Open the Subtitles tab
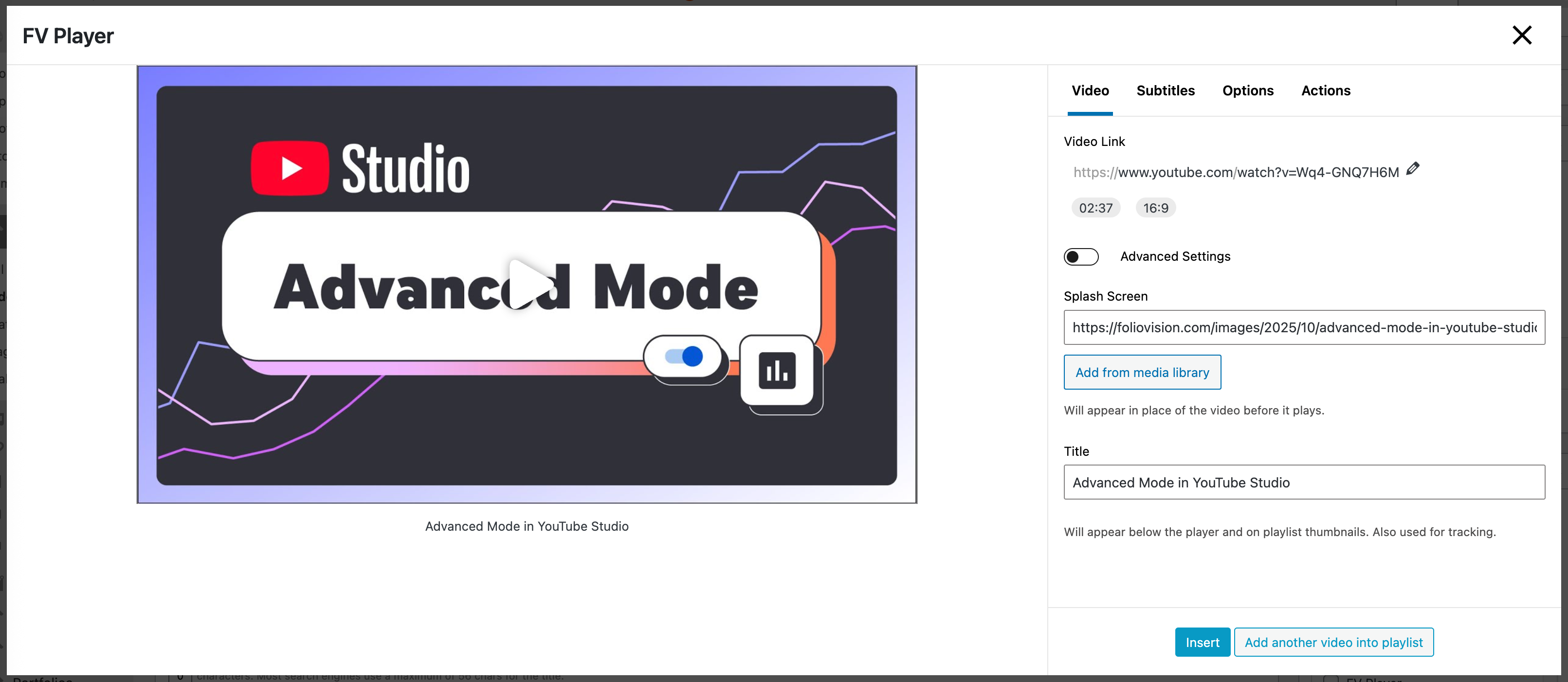This screenshot has width=1568, height=682. pos(1165,90)
